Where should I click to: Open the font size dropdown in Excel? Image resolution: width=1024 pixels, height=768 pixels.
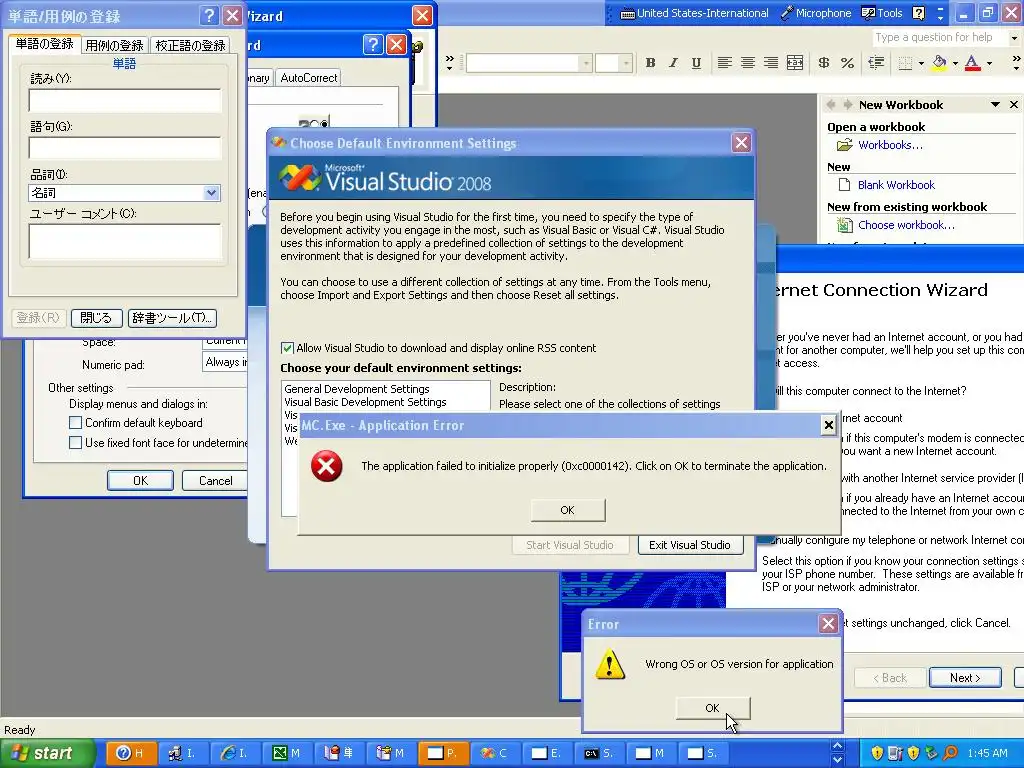626,63
